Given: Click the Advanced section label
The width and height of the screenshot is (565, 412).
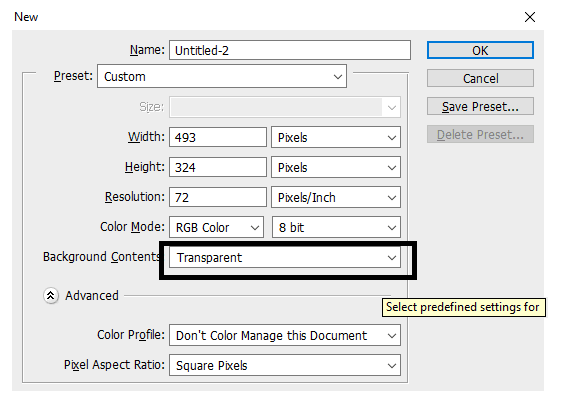Looking at the screenshot, I should [x=92, y=296].
